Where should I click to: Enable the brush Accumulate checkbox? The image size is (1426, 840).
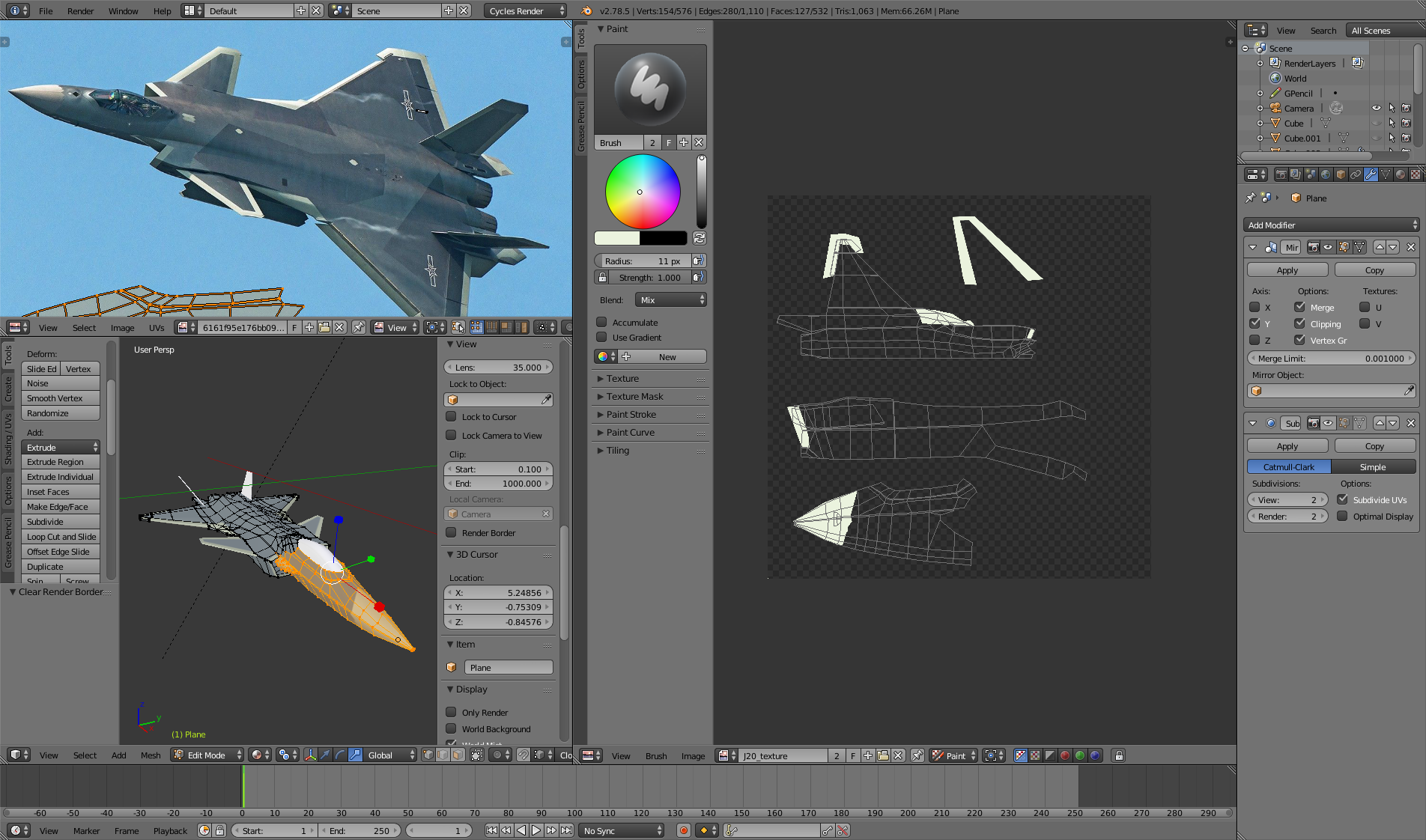coord(601,322)
